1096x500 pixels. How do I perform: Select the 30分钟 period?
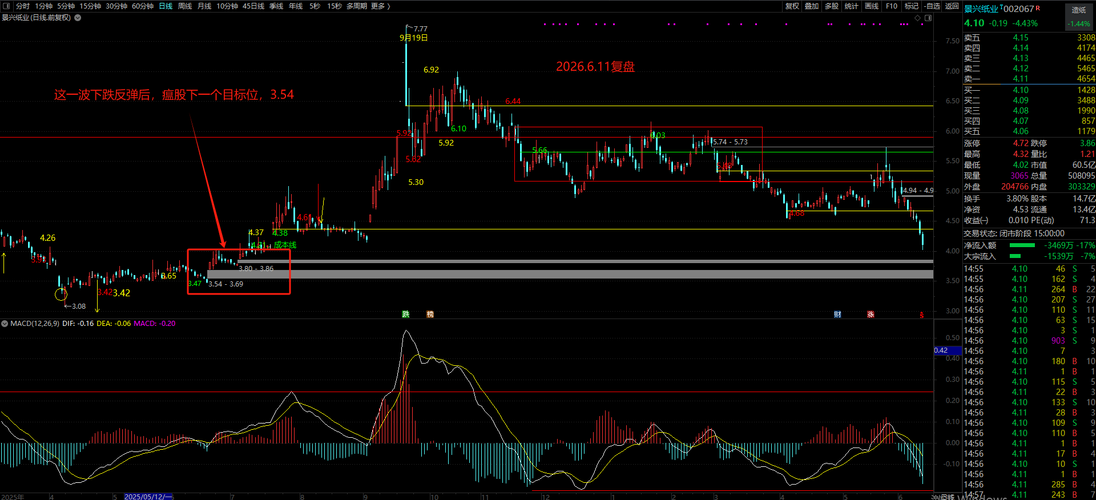[x=117, y=6]
